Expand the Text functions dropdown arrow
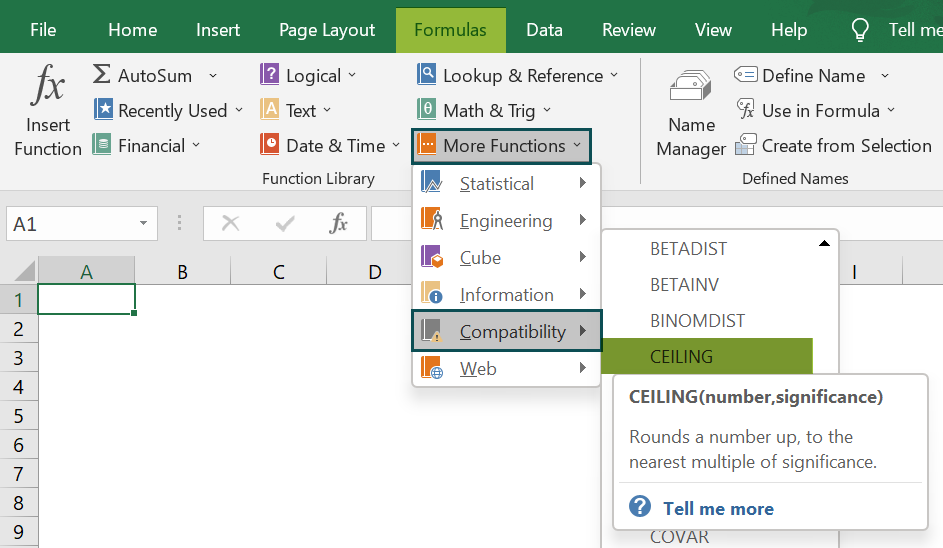 (x=327, y=110)
